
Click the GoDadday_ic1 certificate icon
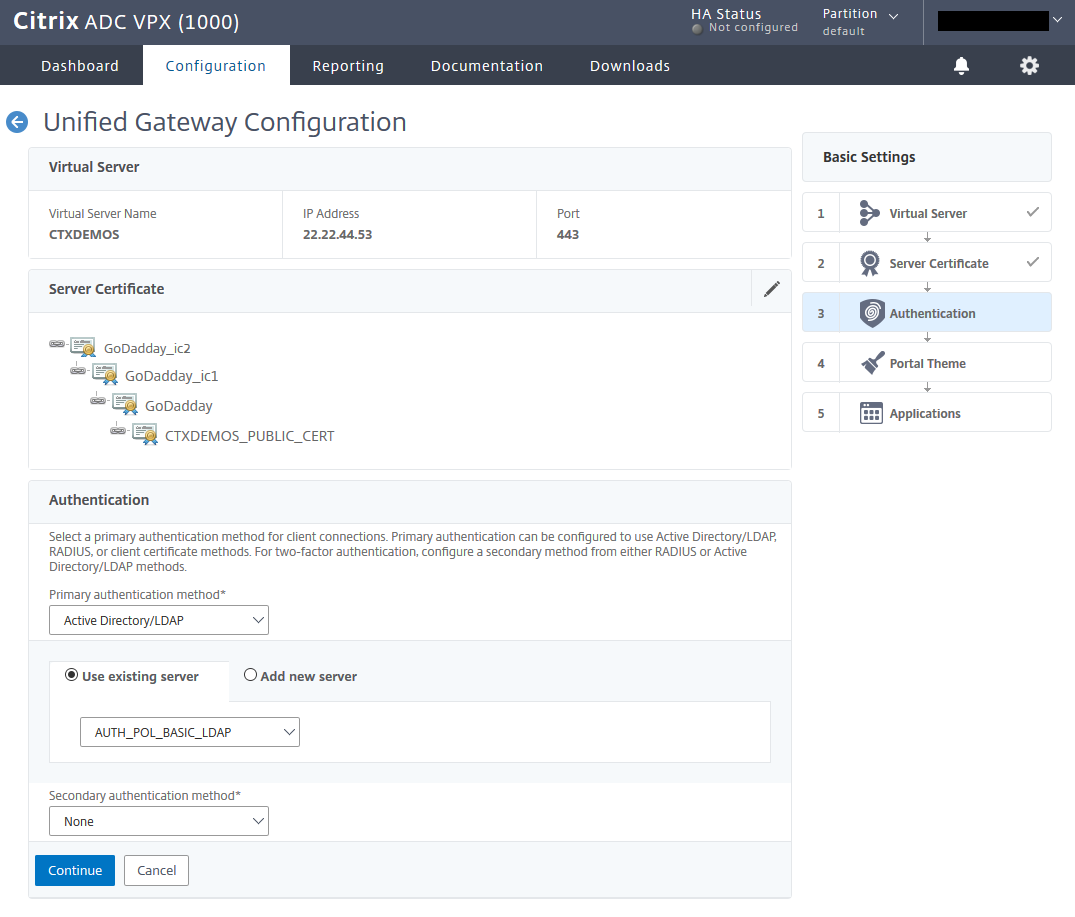click(104, 374)
